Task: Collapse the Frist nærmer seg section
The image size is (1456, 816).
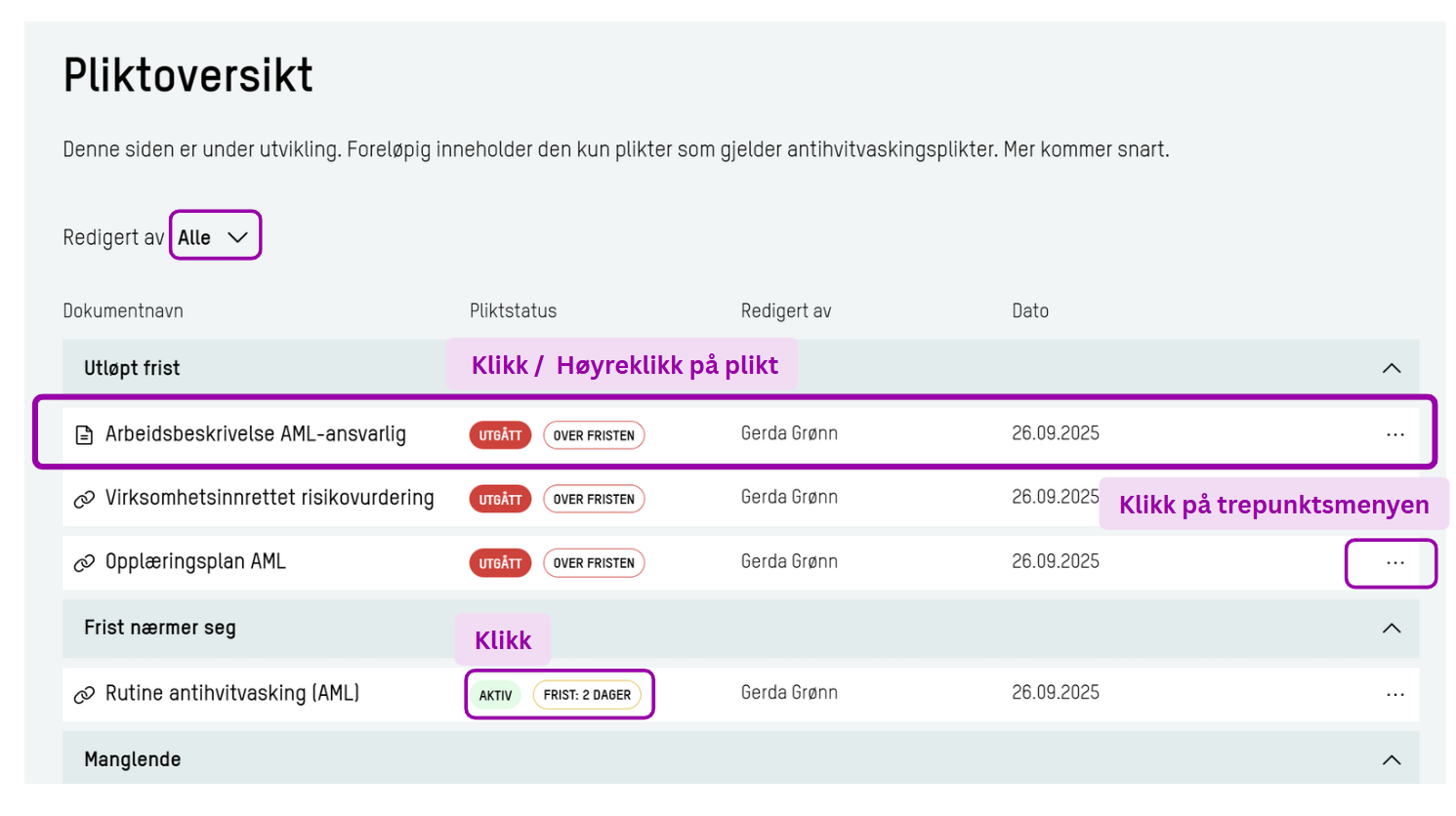Action: 1392,629
